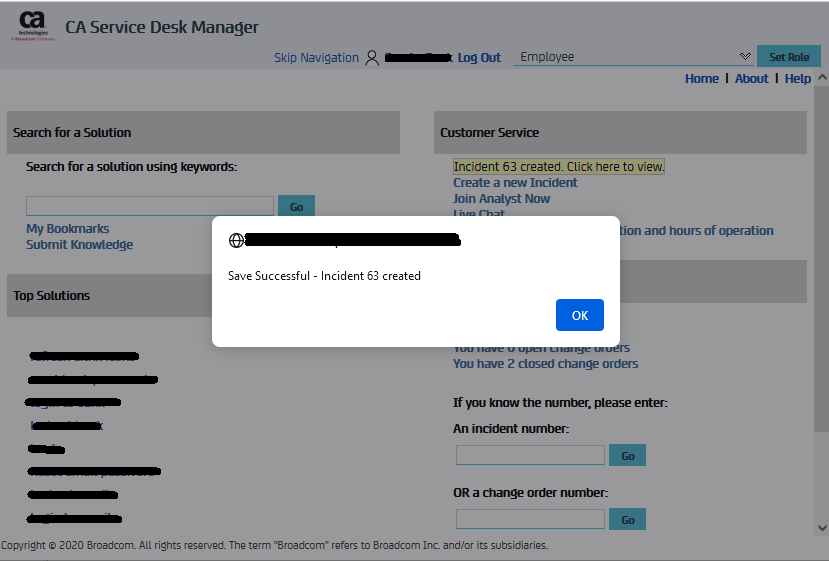Open closed change orders link
Viewport: 829px width, 561px height.
(545, 364)
